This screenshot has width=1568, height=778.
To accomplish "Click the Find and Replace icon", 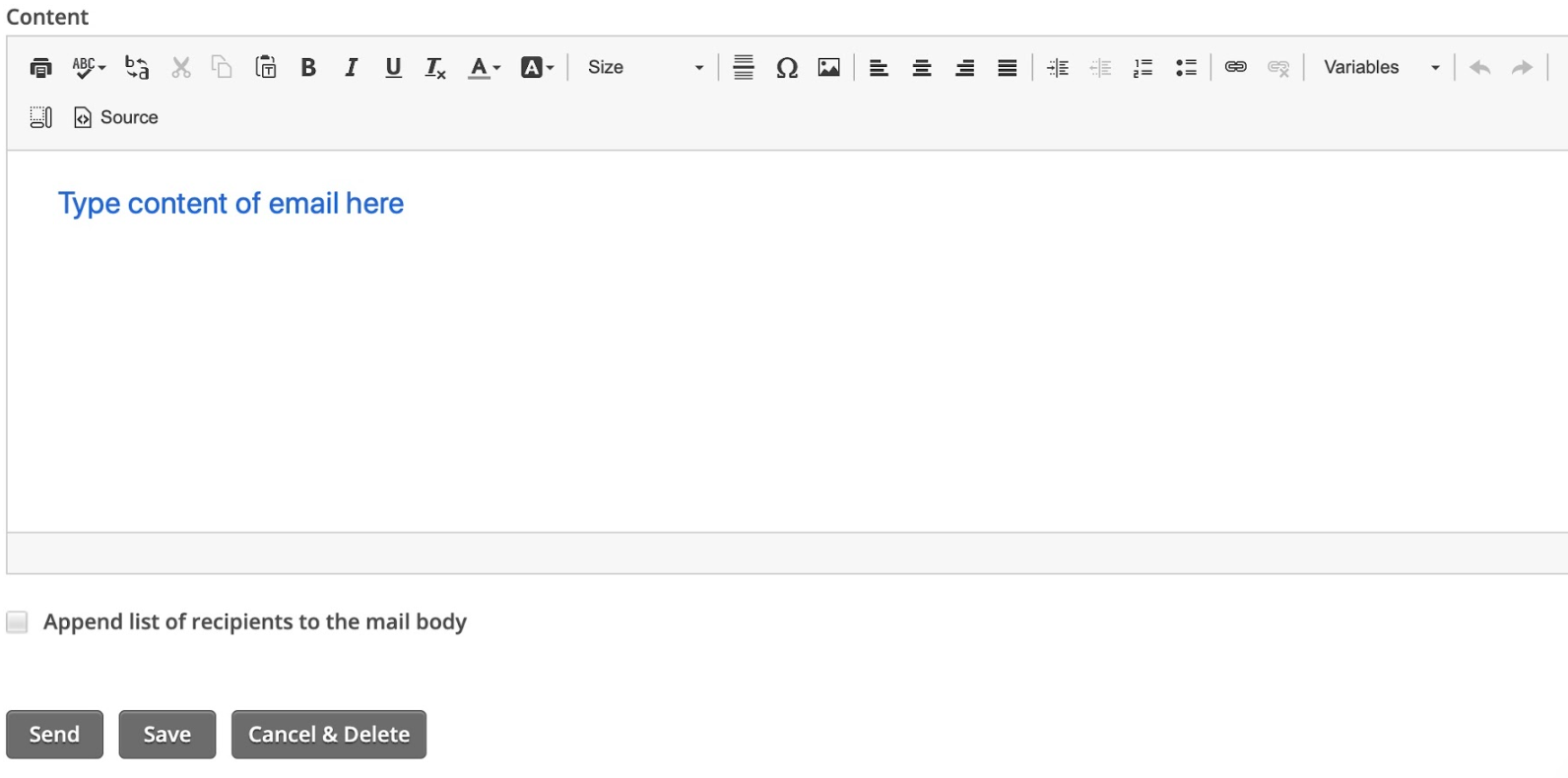I will coord(137,67).
